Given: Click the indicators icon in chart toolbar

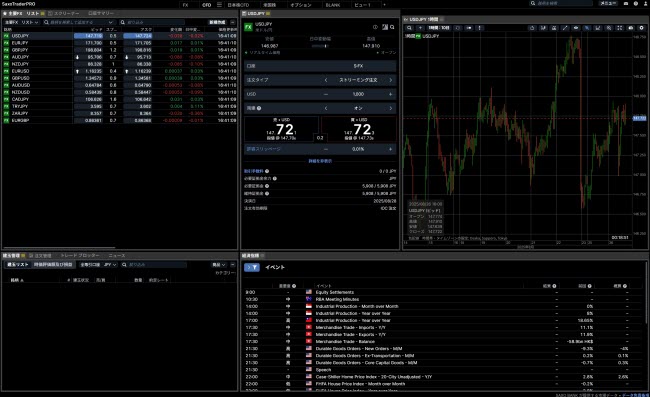Looking at the screenshot, I should 543,28.
